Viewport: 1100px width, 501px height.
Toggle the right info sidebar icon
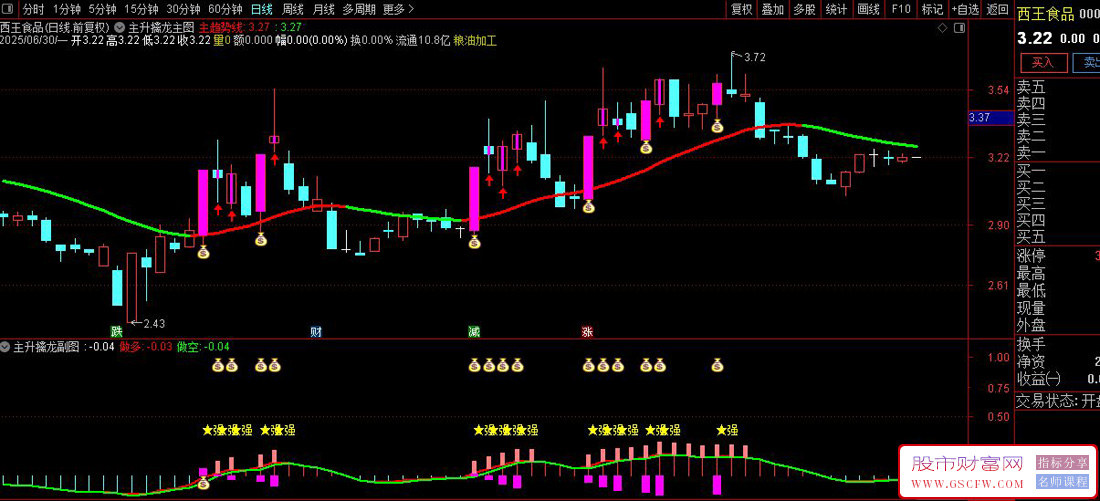point(960,28)
